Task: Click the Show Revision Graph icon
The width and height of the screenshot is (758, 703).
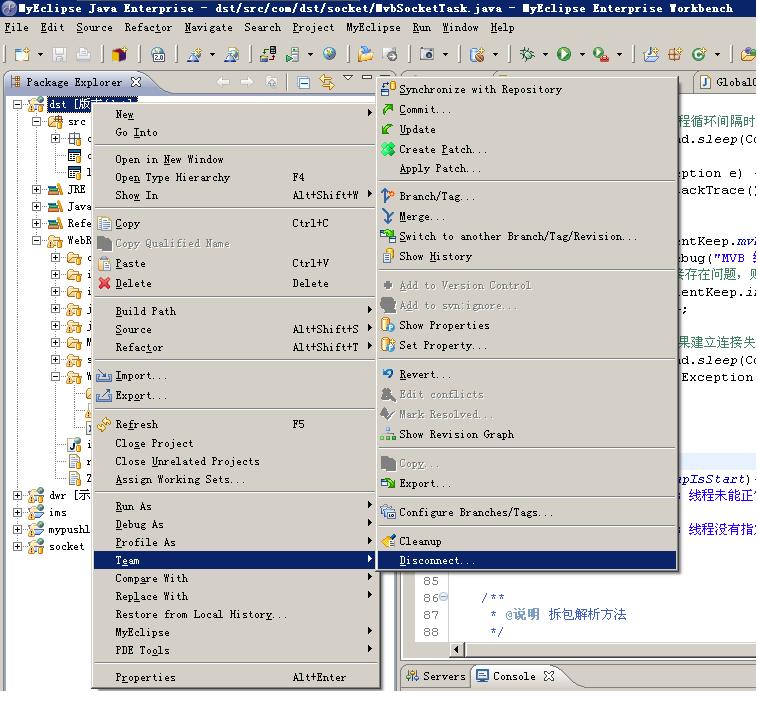Action: [x=388, y=434]
